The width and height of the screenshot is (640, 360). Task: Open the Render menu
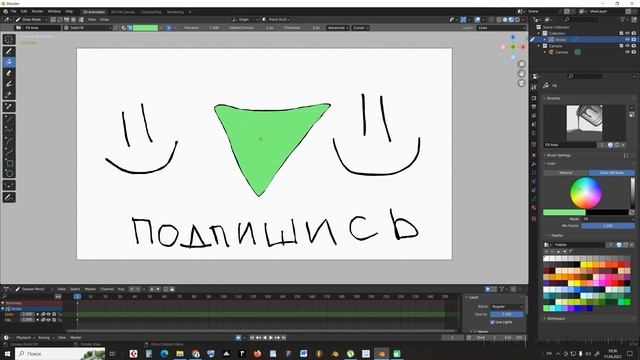tap(37, 11)
